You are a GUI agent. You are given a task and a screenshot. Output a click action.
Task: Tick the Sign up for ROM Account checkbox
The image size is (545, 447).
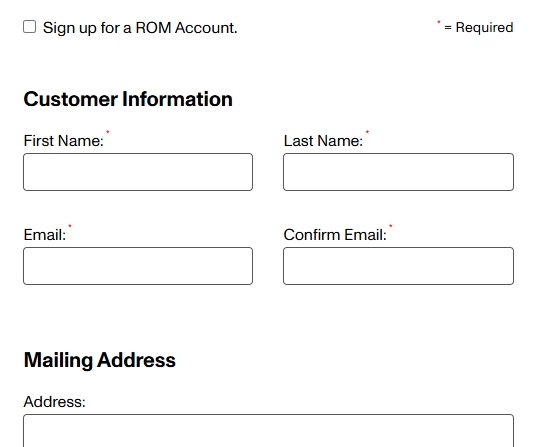(x=30, y=27)
